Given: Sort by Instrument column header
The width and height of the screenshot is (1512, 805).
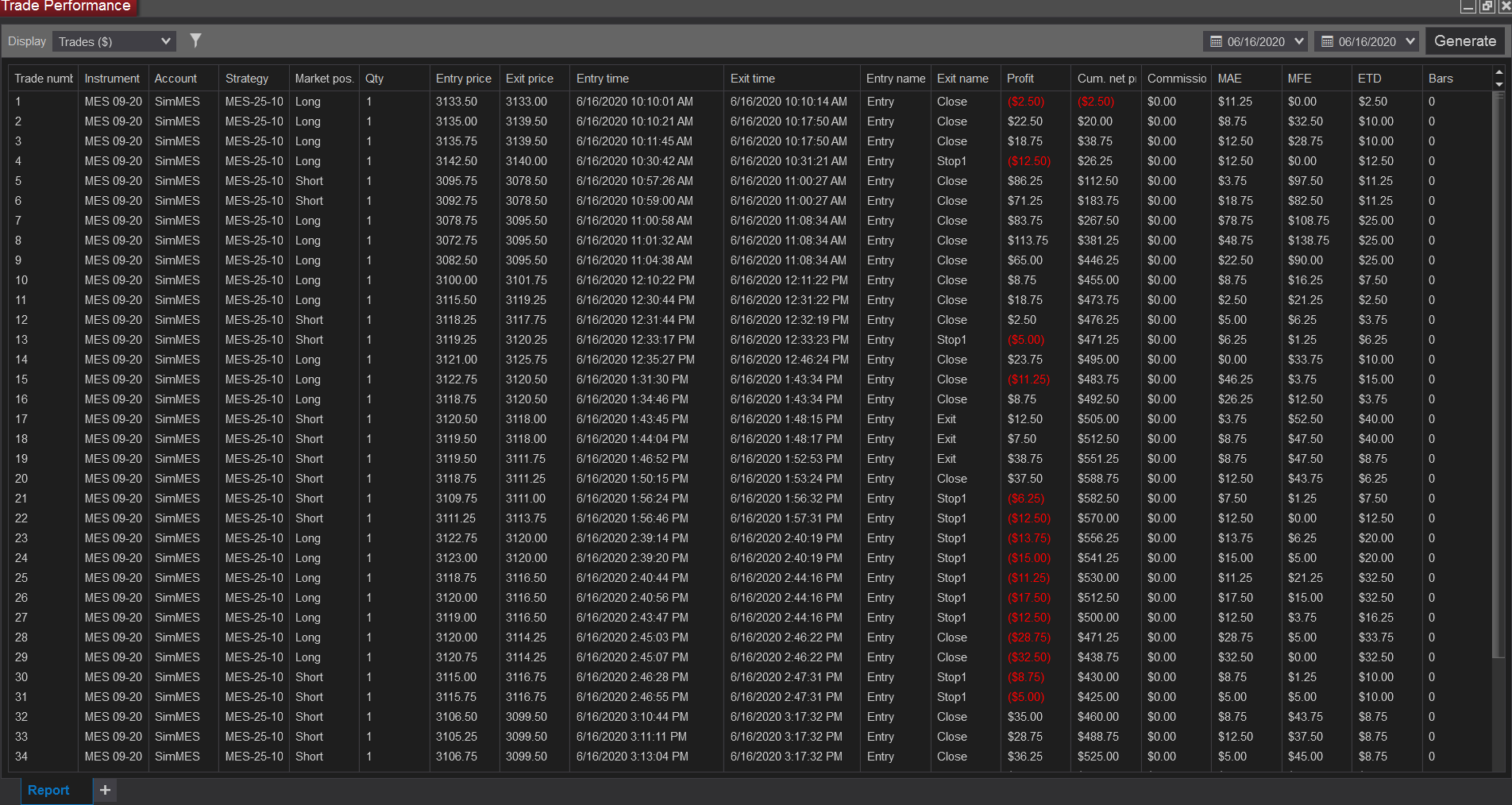Looking at the screenshot, I should [113, 79].
